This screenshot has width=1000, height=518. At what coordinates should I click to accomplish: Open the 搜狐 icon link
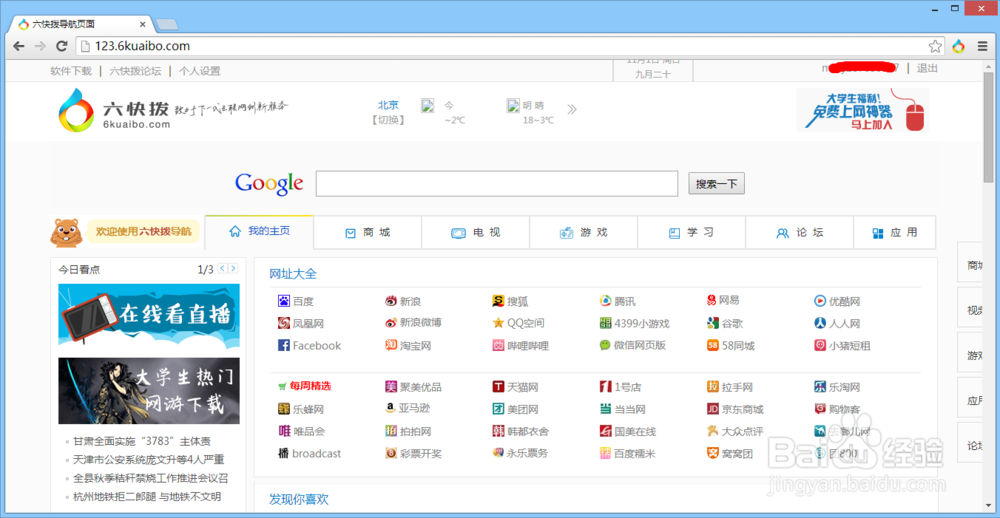498,301
